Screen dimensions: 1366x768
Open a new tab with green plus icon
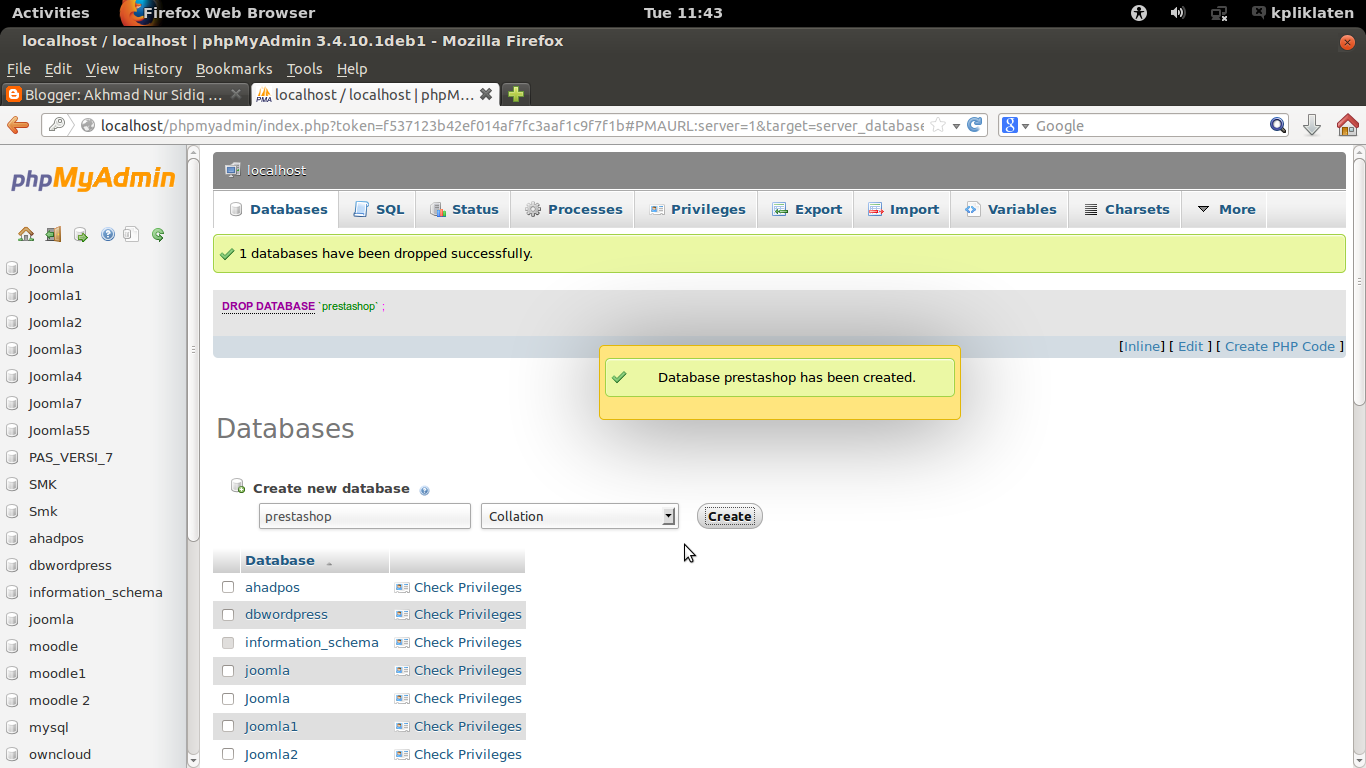coord(515,94)
